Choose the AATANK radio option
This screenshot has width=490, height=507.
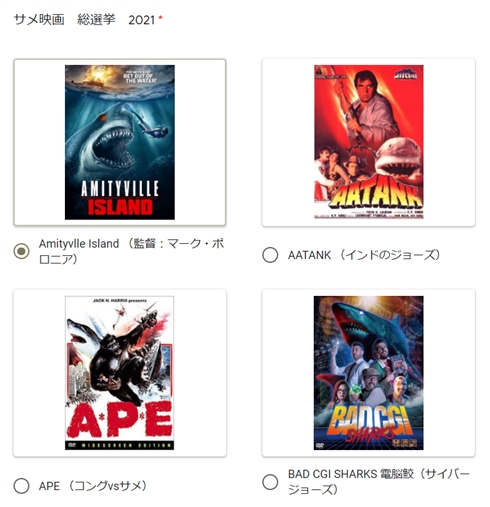270,255
